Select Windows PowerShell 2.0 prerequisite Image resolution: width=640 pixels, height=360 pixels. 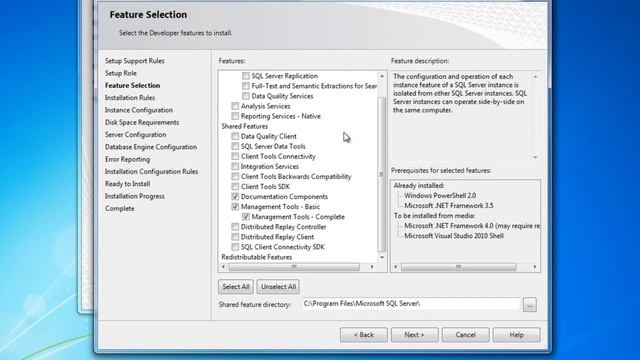click(440, 196)
